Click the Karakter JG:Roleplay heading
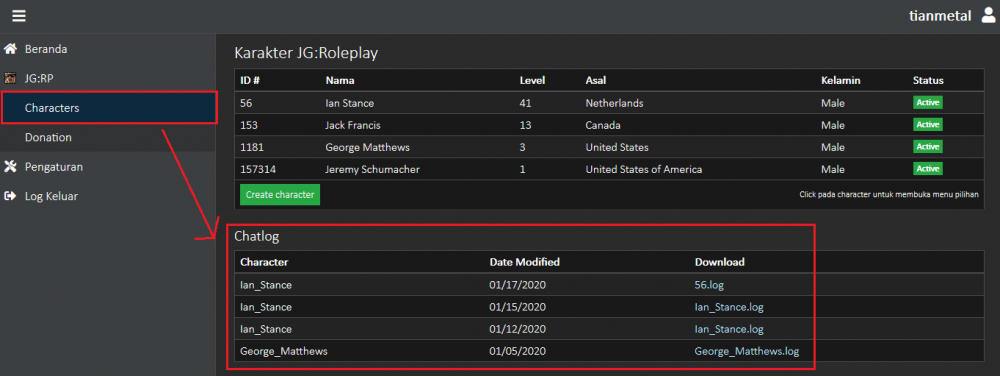Image resolution: width=1000 pixels, height=376 pixels. 306,53
